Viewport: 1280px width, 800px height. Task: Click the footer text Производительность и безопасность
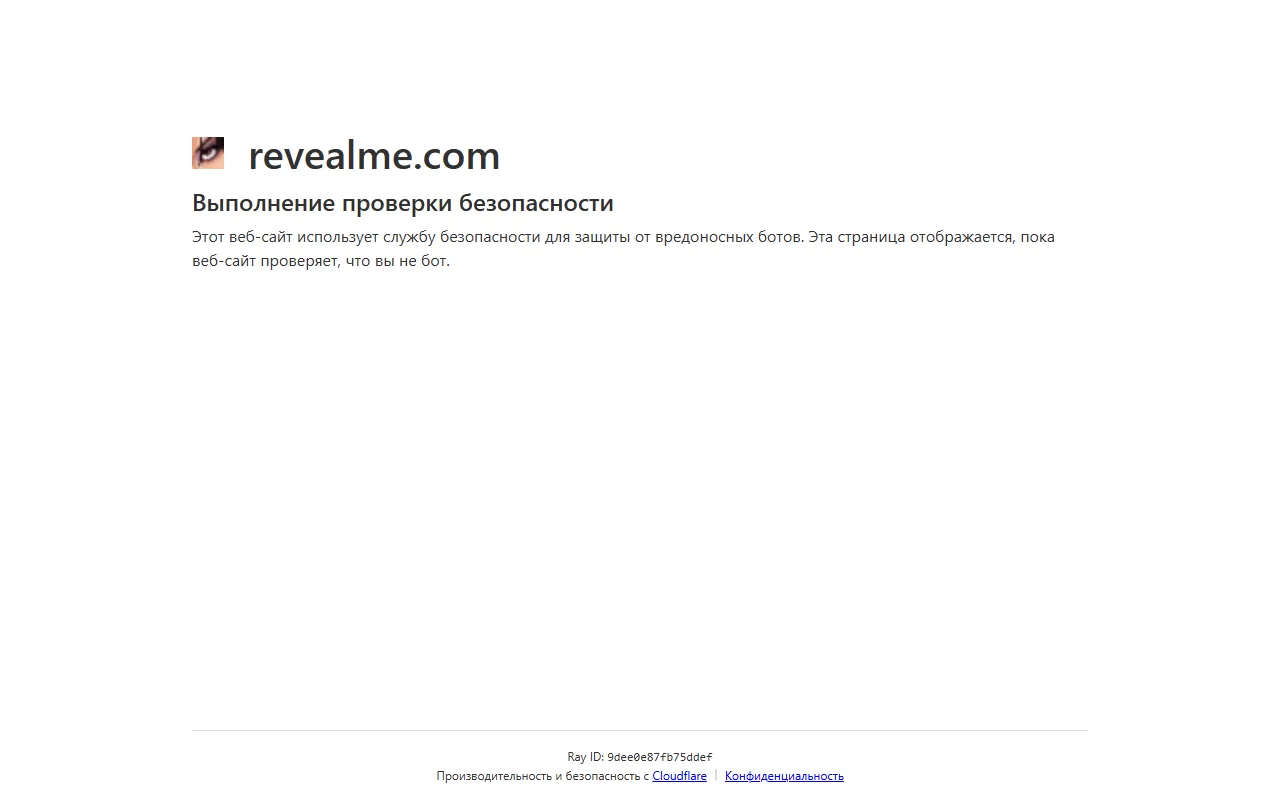540,775
